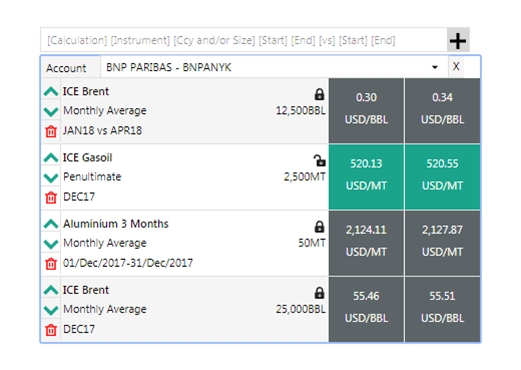This screenshot has width=521, height=370.
Task: Move the ICE Gasoil row down
Action: pos(51,178)
